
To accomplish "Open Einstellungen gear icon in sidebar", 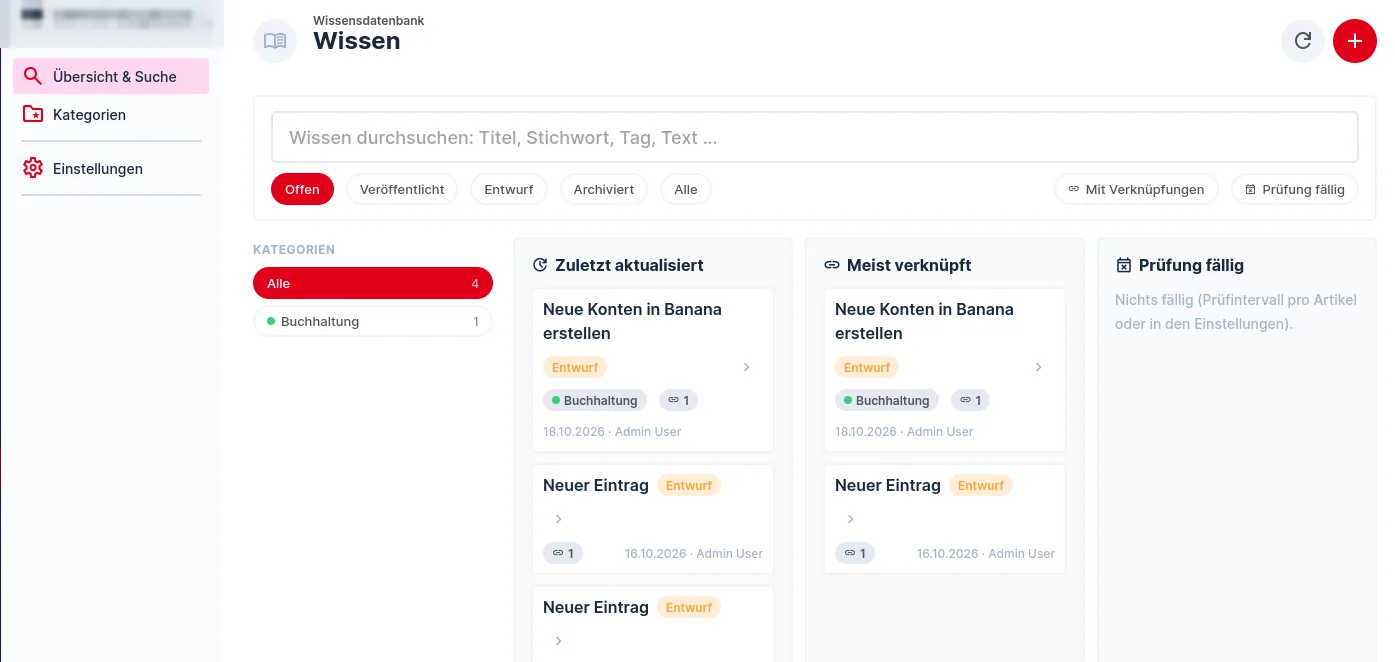I will coord(33,168).
